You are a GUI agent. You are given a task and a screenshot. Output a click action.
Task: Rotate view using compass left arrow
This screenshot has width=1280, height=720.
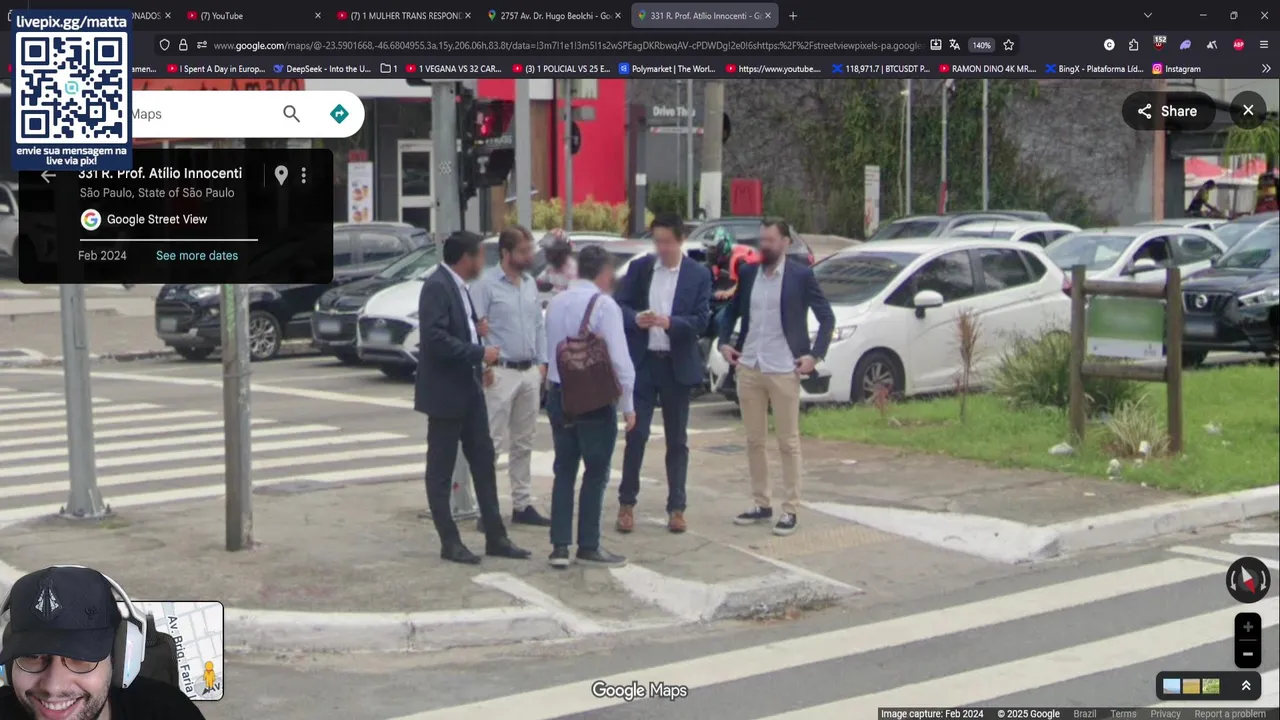(1233, 580)
